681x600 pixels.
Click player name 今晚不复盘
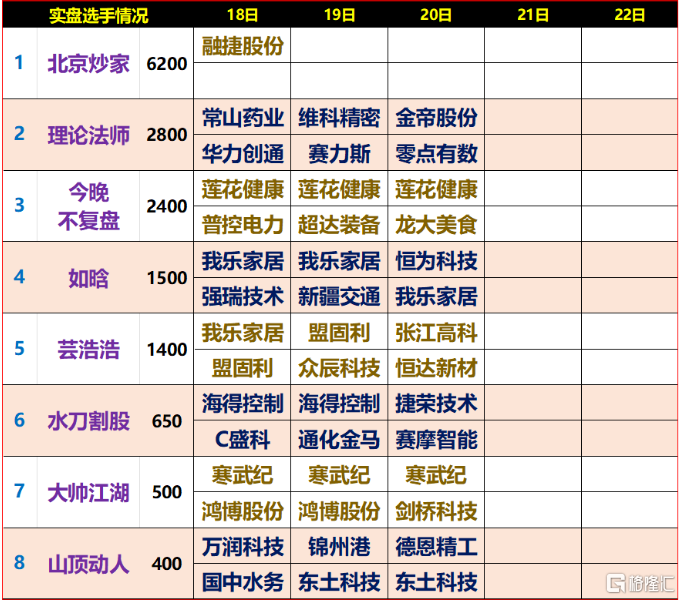pyautogui.click(x=89, y=206)
